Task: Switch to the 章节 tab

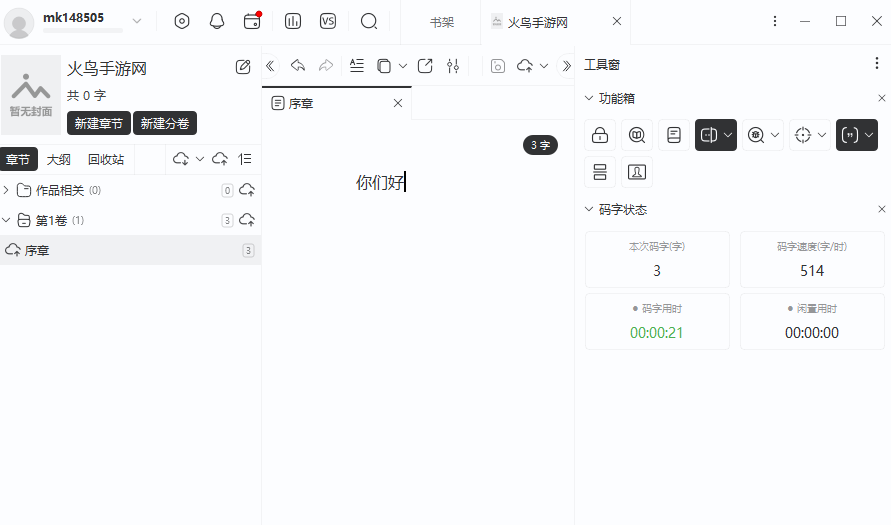Action: [18, 159]
